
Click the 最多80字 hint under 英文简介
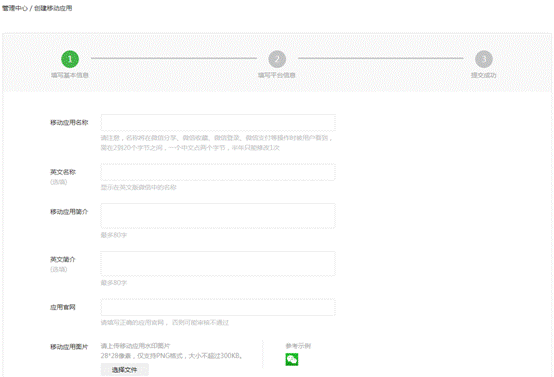[114, 283]
